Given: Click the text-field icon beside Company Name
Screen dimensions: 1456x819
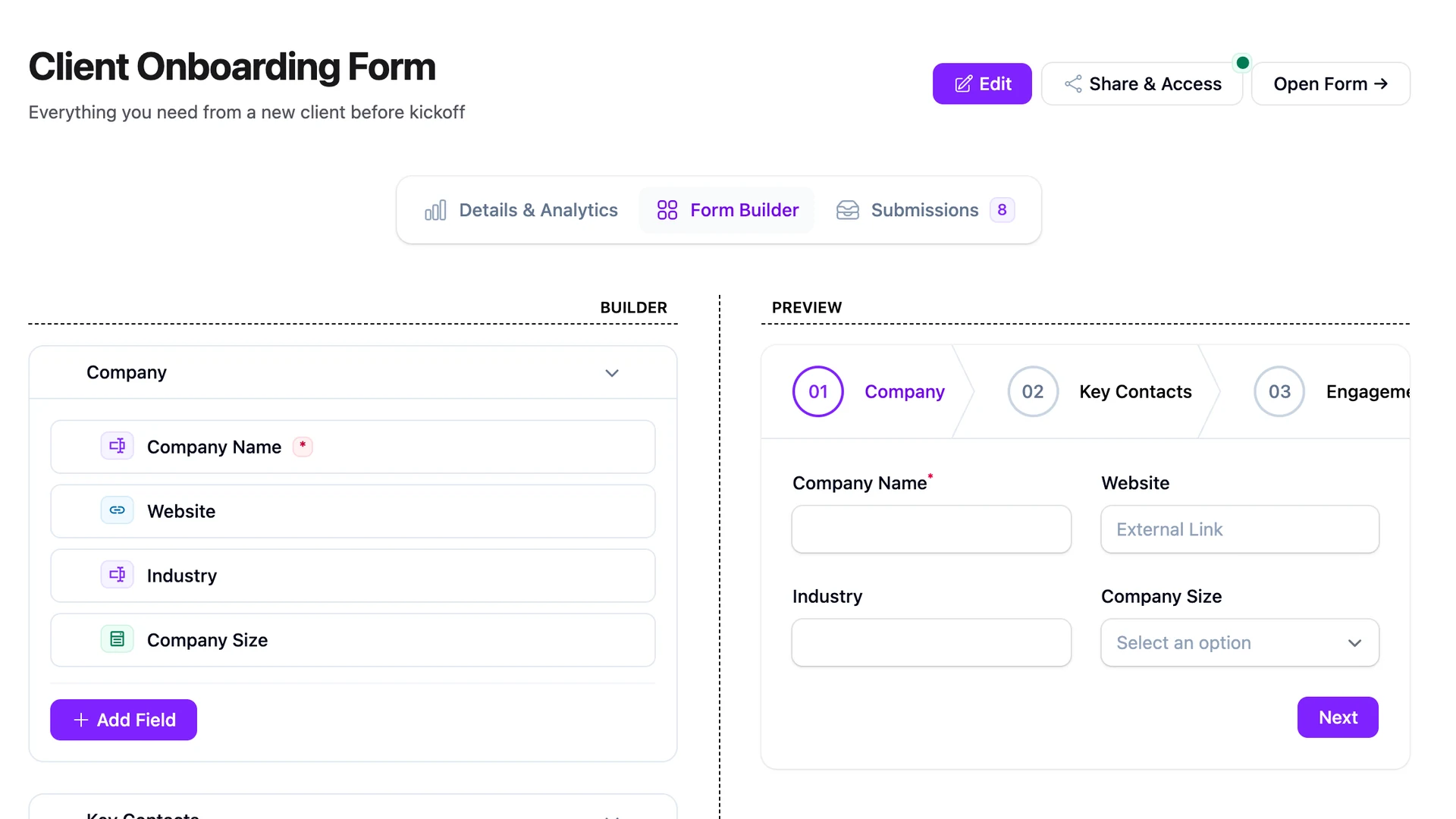Looking at the screenshot, I should [x=118, y=446].
